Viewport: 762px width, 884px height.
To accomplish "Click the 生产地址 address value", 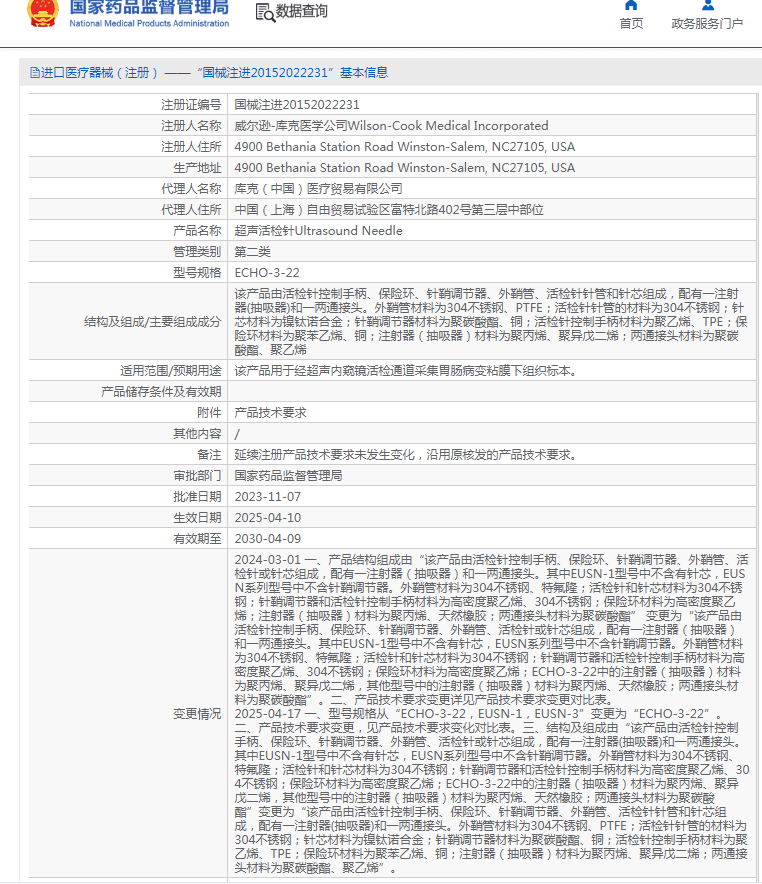I will 405,167.
